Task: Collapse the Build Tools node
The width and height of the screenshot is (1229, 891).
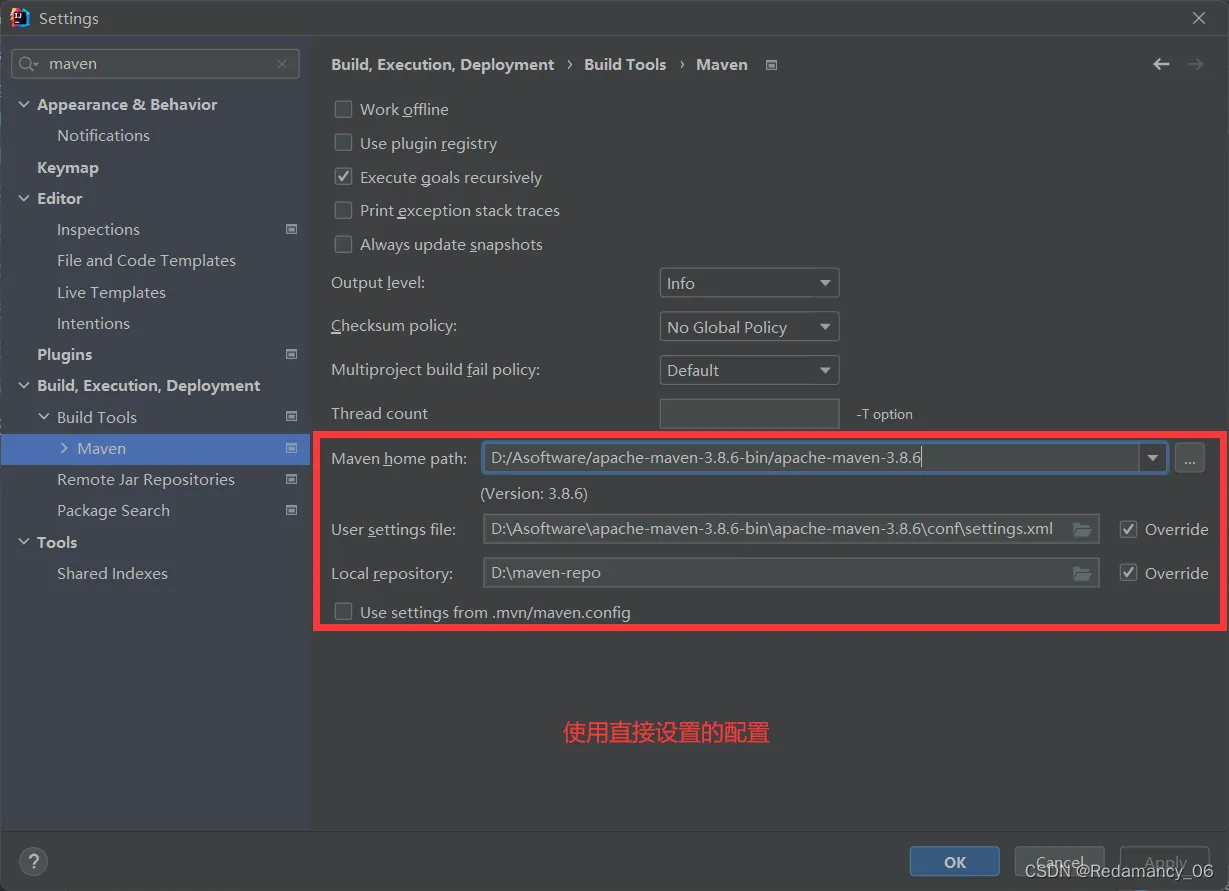Action: pos(44,417)
